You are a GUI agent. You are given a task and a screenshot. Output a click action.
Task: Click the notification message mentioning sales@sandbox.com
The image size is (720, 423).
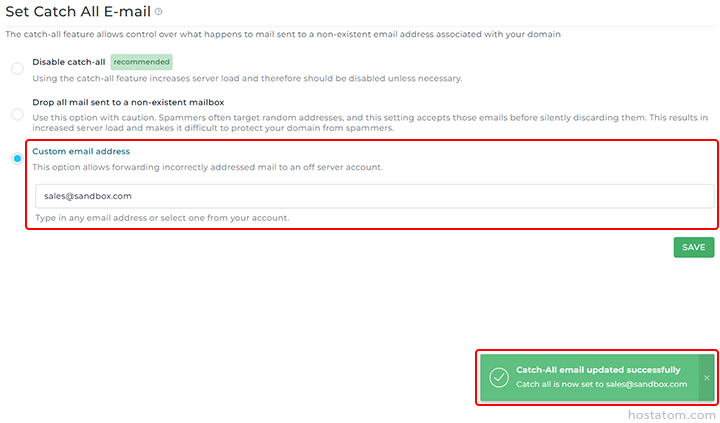coord(601,384)
